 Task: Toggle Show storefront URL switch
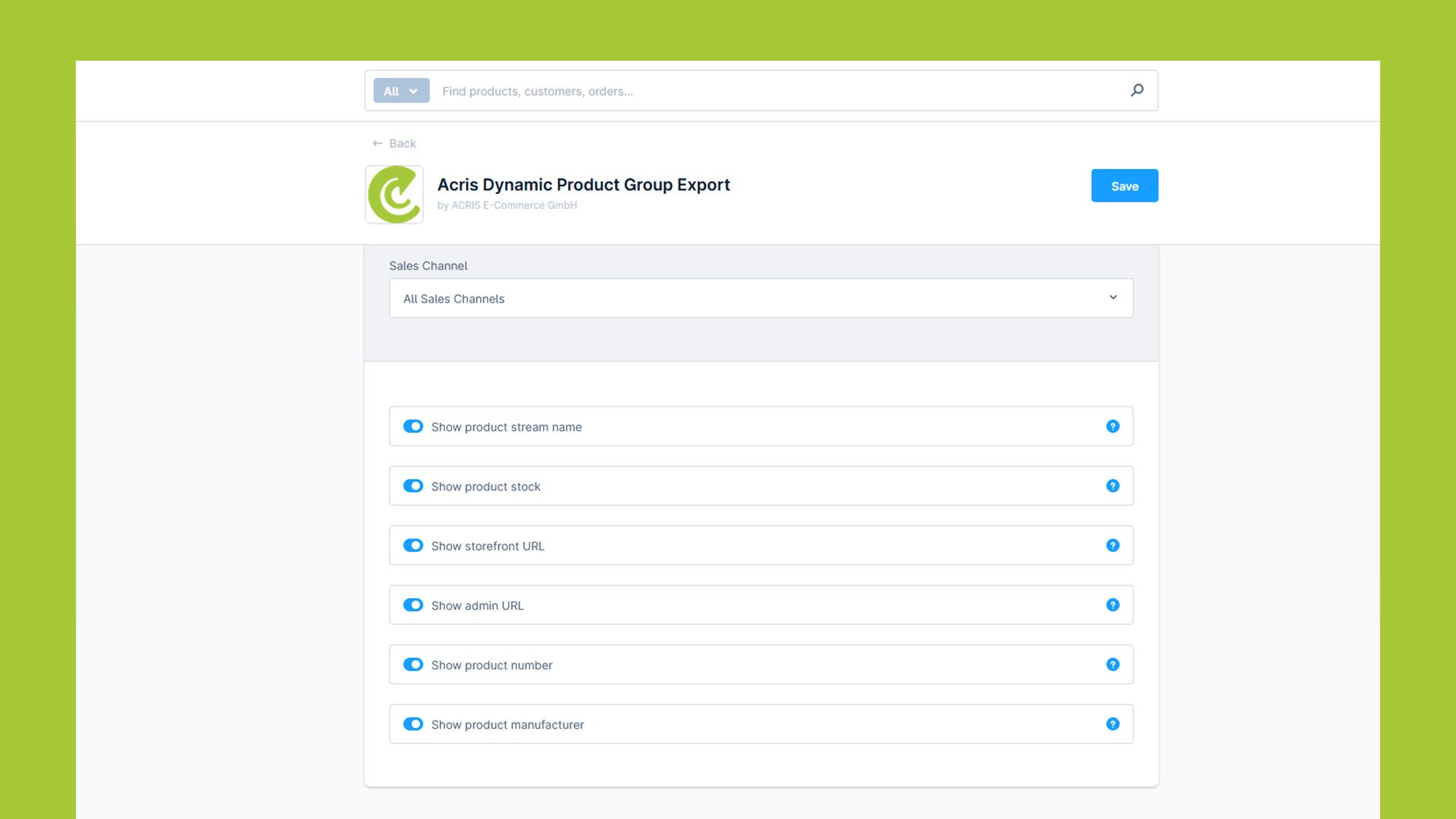pyautogui.click(x=413, y=545)
